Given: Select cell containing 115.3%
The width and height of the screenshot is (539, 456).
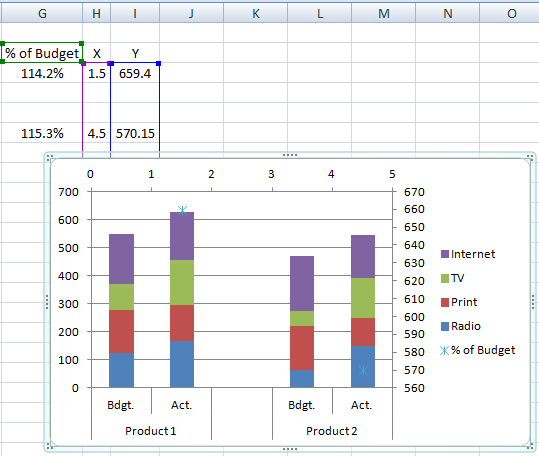Looking at the screenshot, I should pos(42,133).
